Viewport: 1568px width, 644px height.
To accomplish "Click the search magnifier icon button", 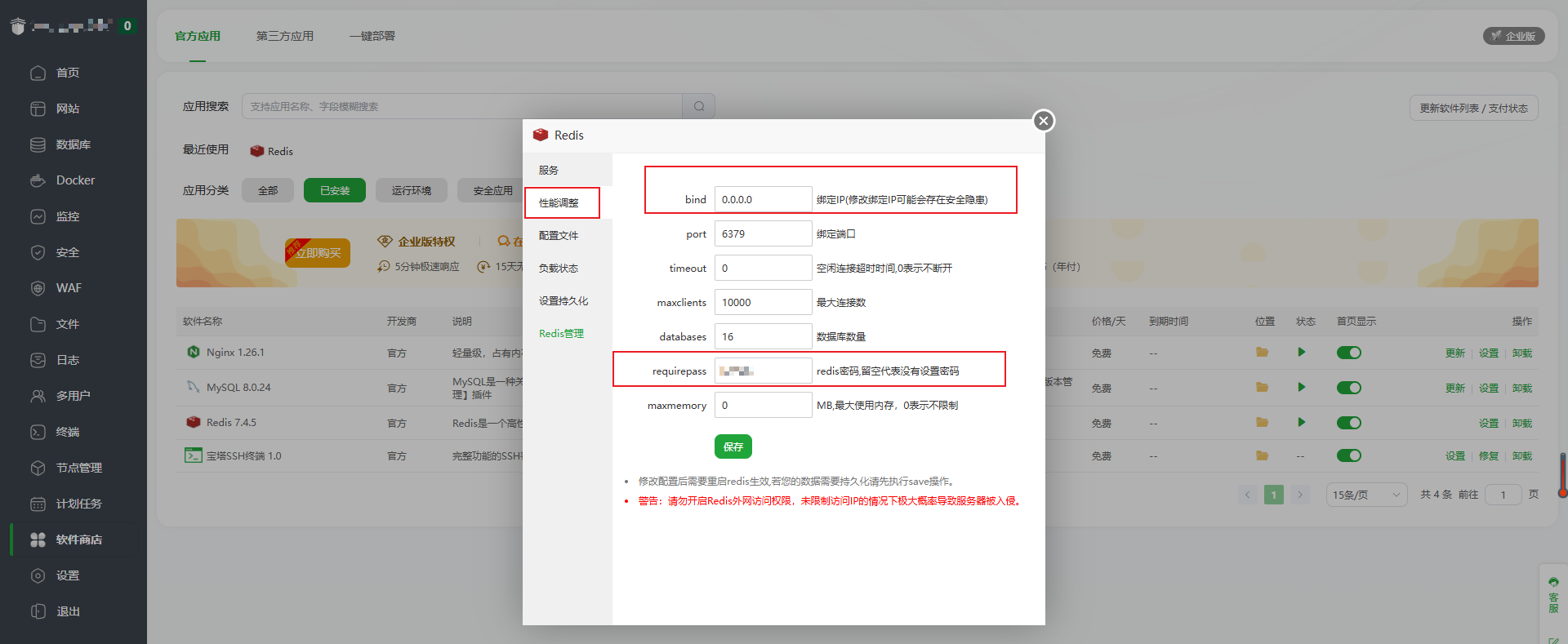I will [699, 106].
